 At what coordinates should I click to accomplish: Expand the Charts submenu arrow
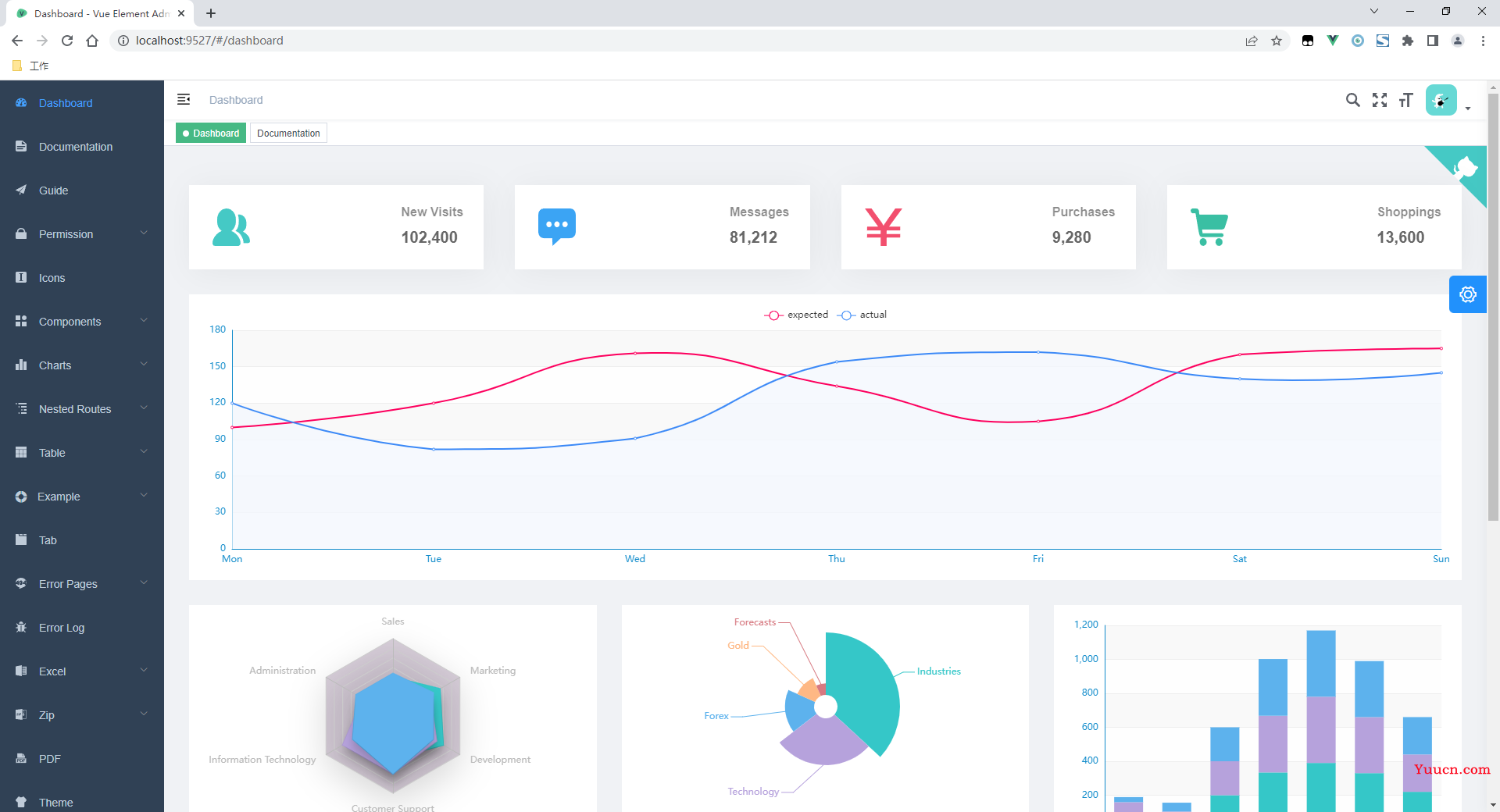[144, 365]
